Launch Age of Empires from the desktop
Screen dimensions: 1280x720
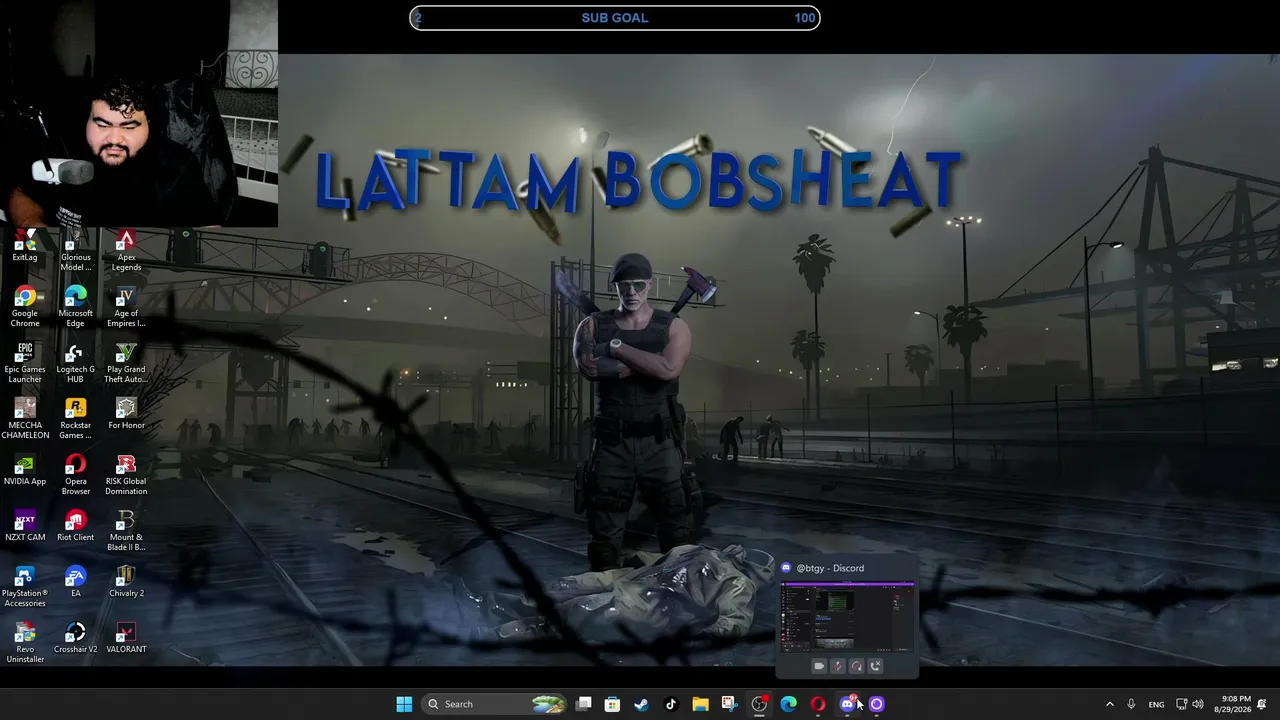[126, 308]
